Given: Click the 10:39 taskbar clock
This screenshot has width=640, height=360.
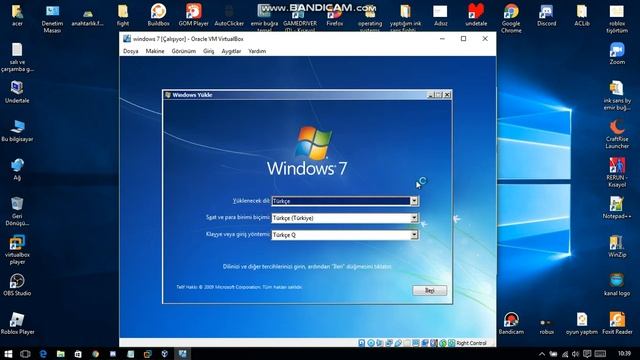Looking at the screenshot, I should tap(624, 353).
